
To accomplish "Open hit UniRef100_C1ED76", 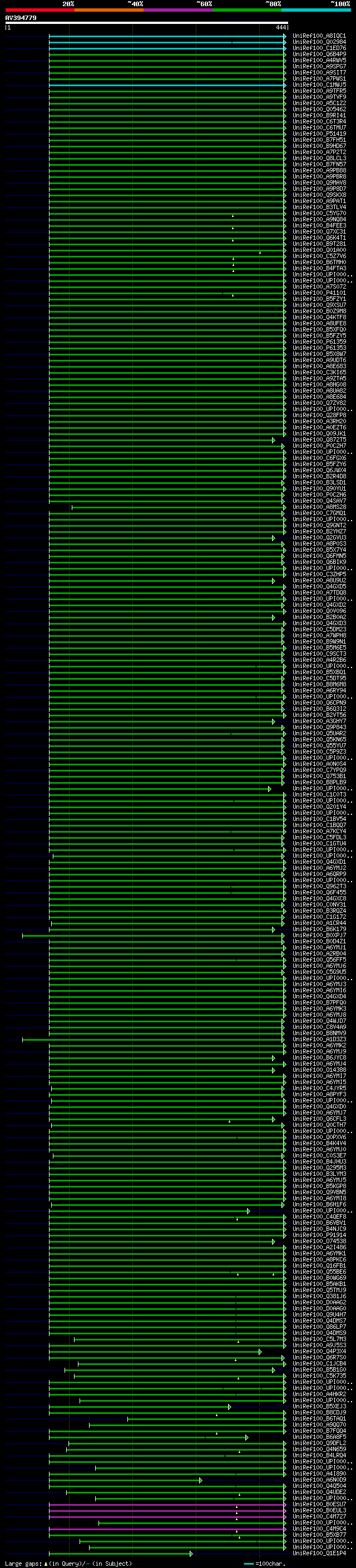I will coord(319,48).
